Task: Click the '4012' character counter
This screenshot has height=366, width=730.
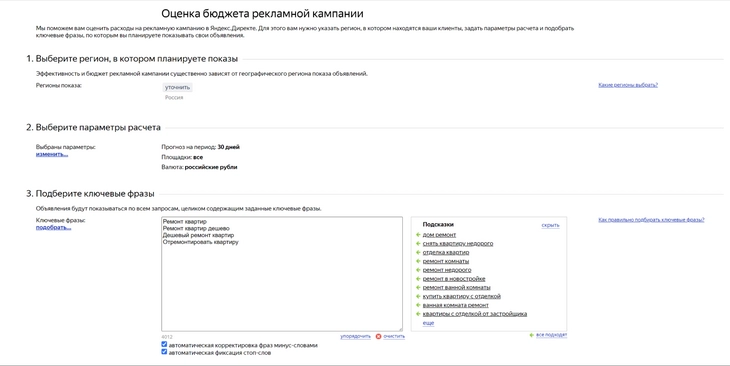Action: [167, 337]
